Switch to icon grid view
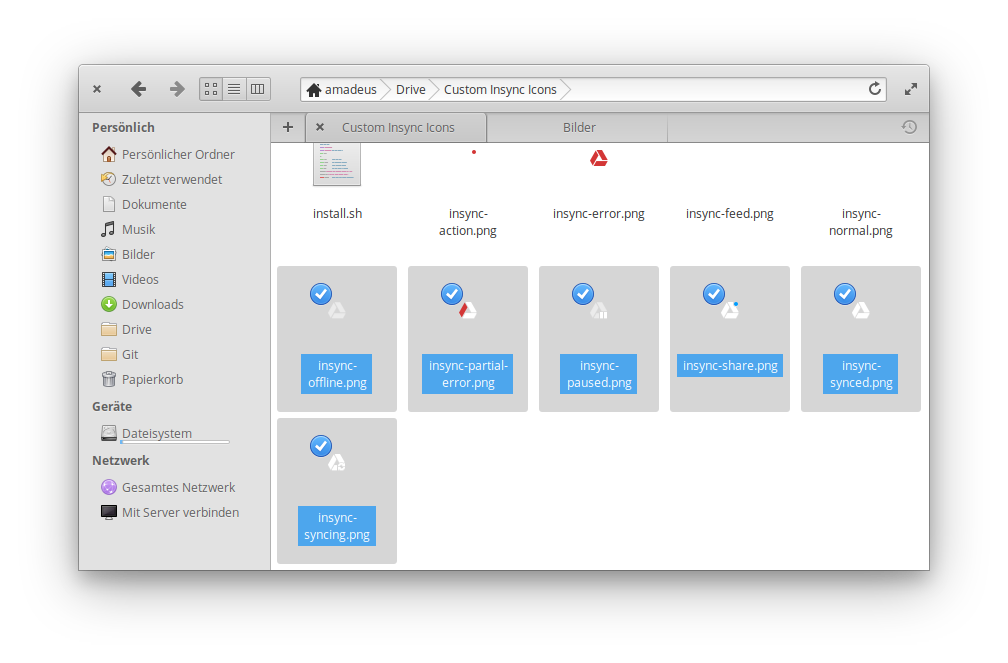The width and height of the screenshot is (1008, 663). click(x=211, y=89)
